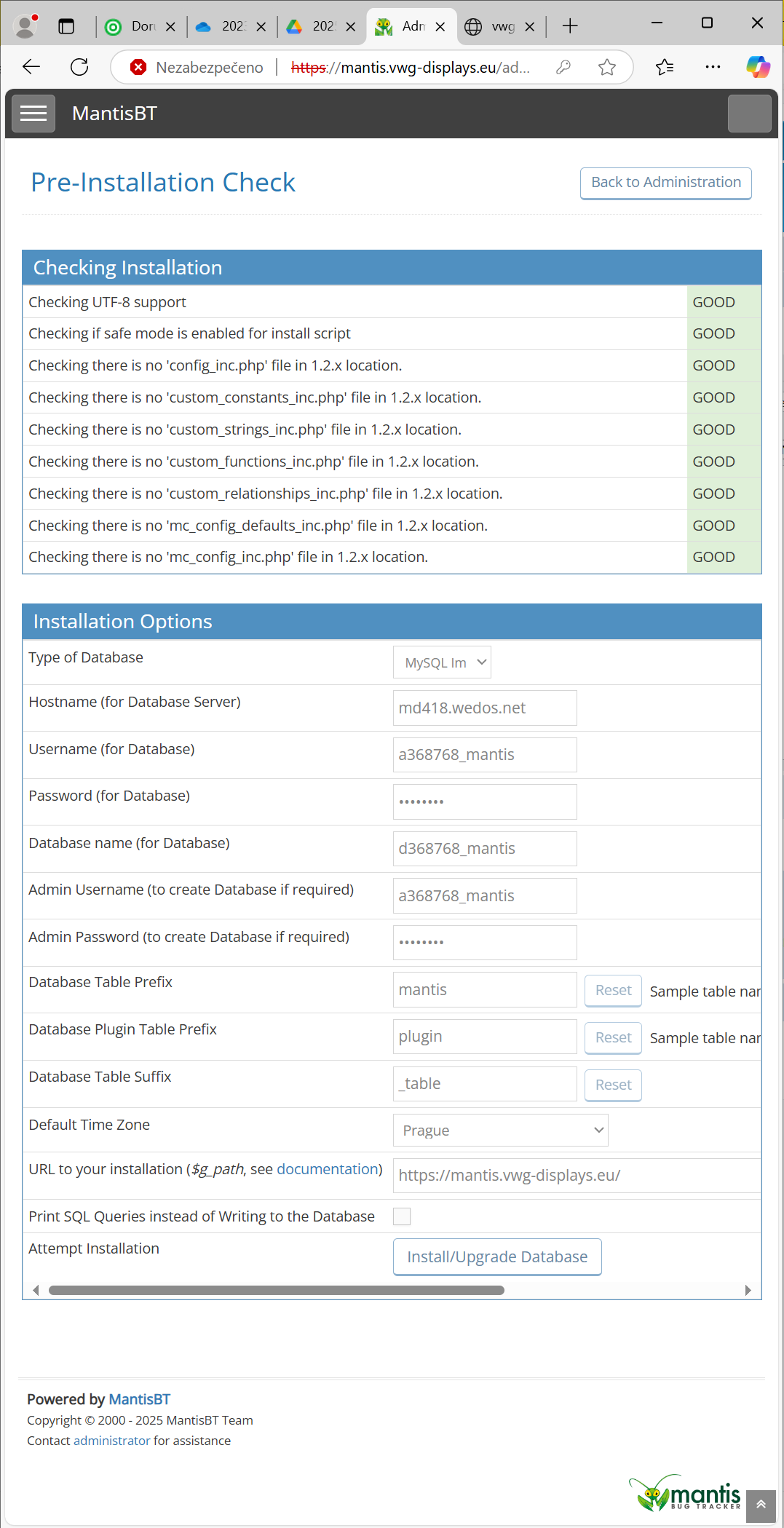Add this page to favorites star

pos(607,68)
